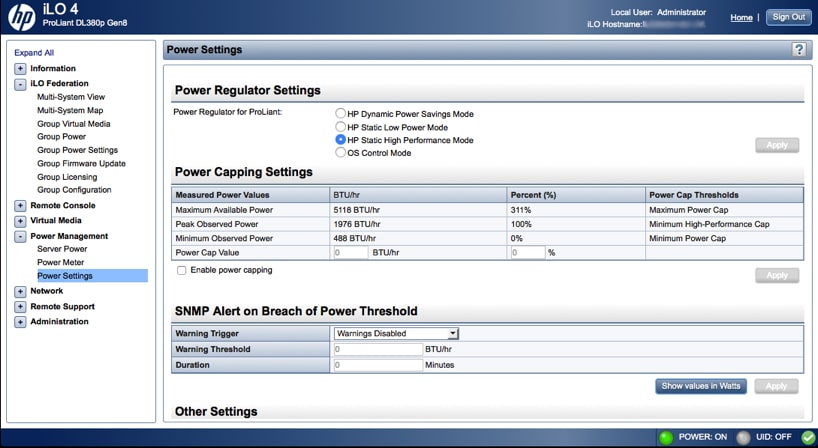Click the Network tree label
The image size is (818, 448).
coord(46,291)
